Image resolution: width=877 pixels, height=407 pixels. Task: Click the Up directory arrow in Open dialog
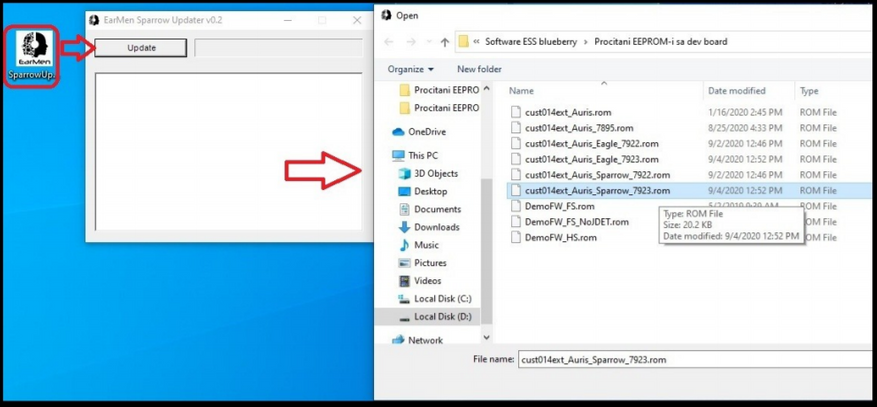click(x=444, y=42)
